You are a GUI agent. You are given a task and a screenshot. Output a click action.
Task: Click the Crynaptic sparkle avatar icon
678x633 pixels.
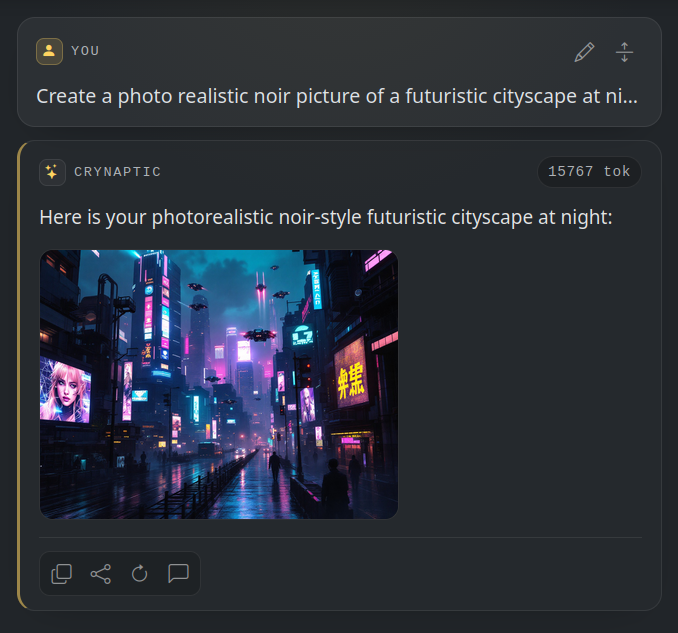[52, 172]
